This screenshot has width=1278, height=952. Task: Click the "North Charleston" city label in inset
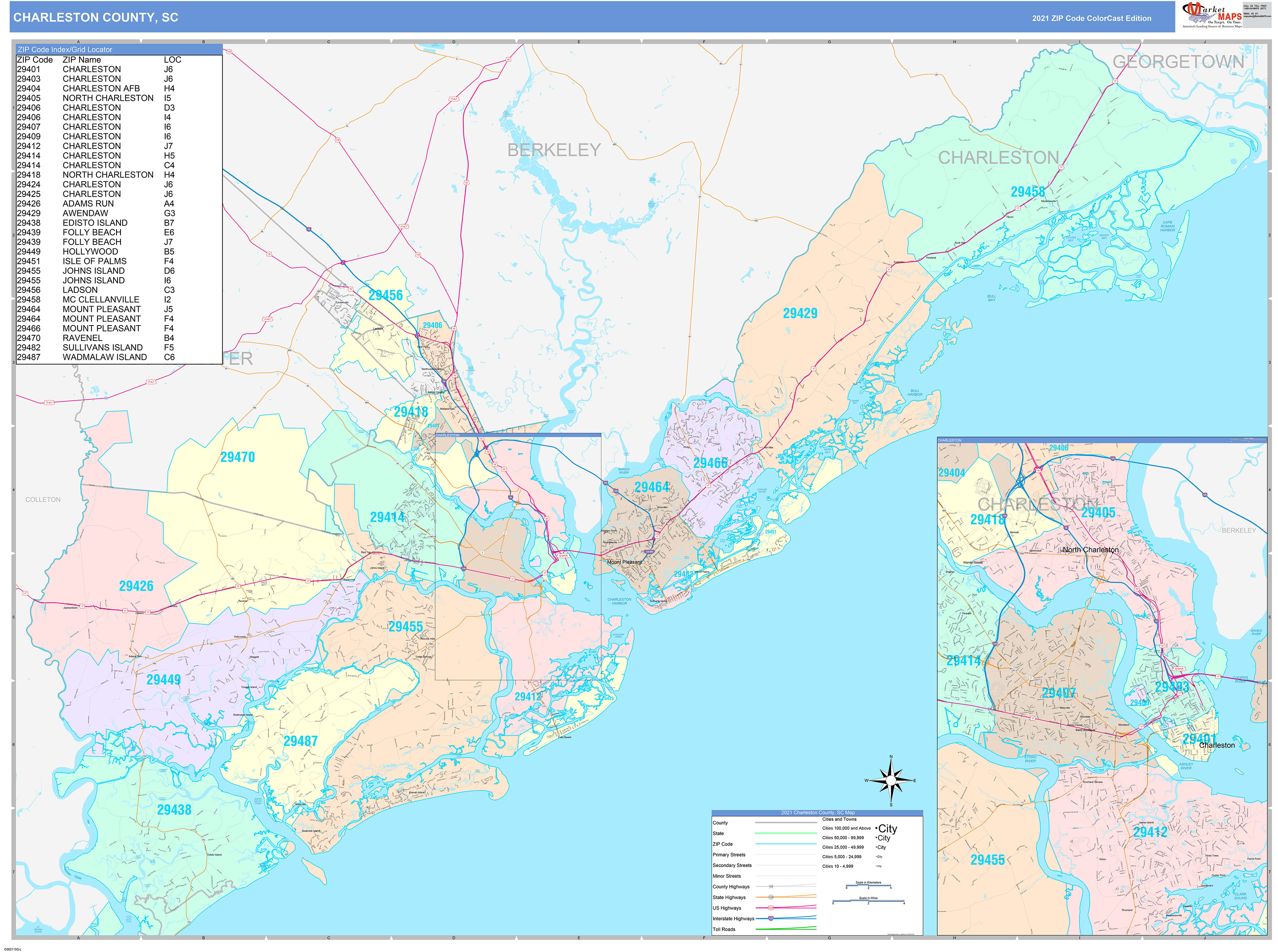coord(1091,550)
